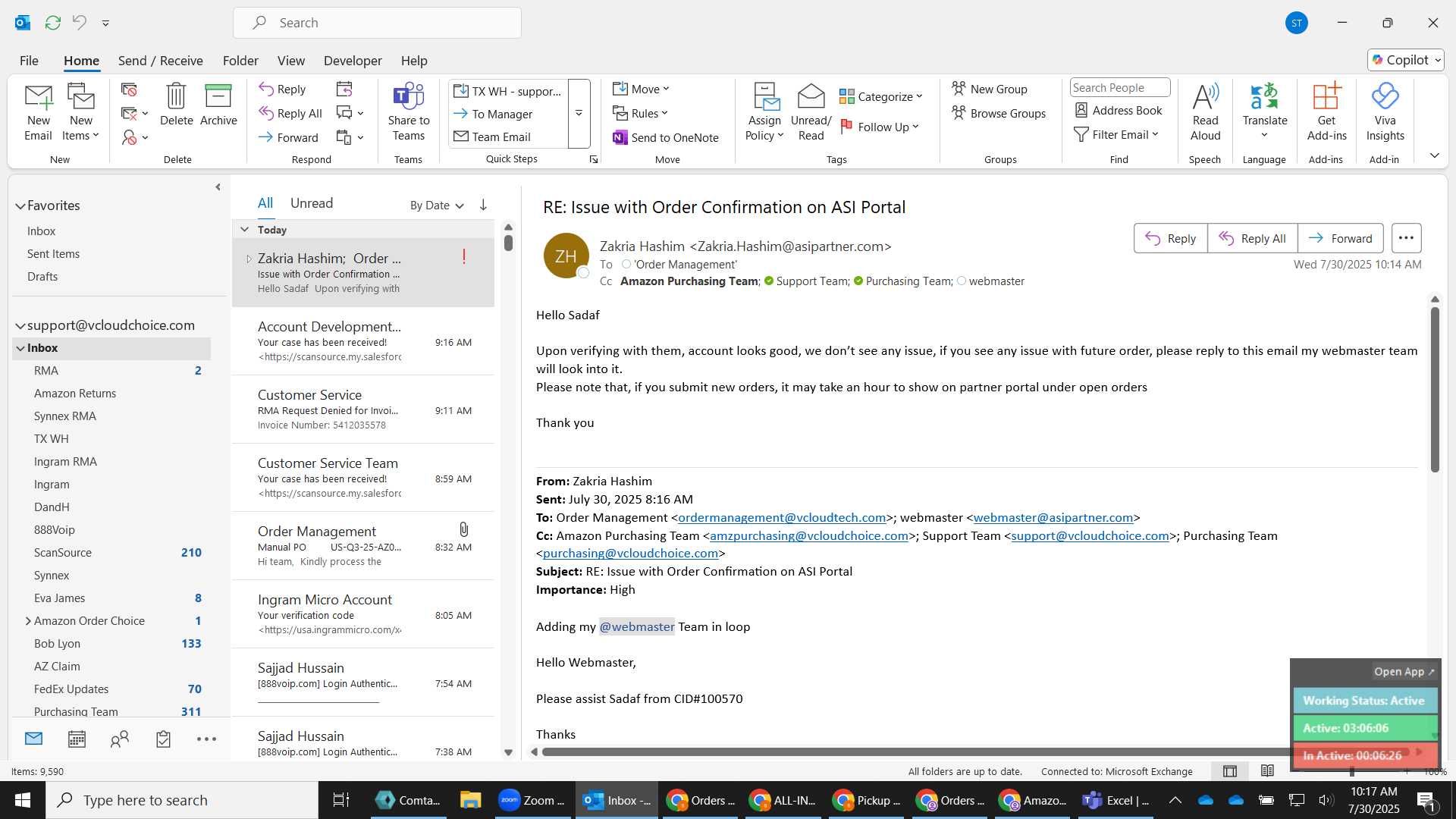
Task: Open the Address Book
Action: point(1119,110)
